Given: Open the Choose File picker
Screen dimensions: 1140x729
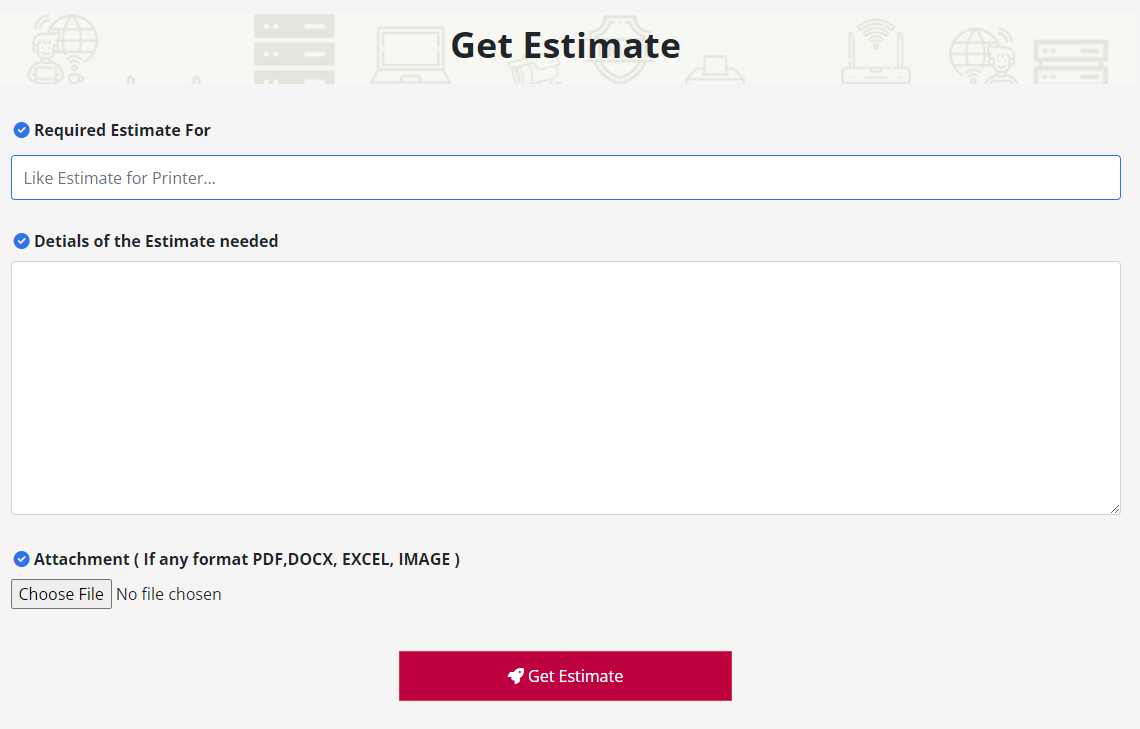Looking at the screenshot, I should click(x=61, y=594).
